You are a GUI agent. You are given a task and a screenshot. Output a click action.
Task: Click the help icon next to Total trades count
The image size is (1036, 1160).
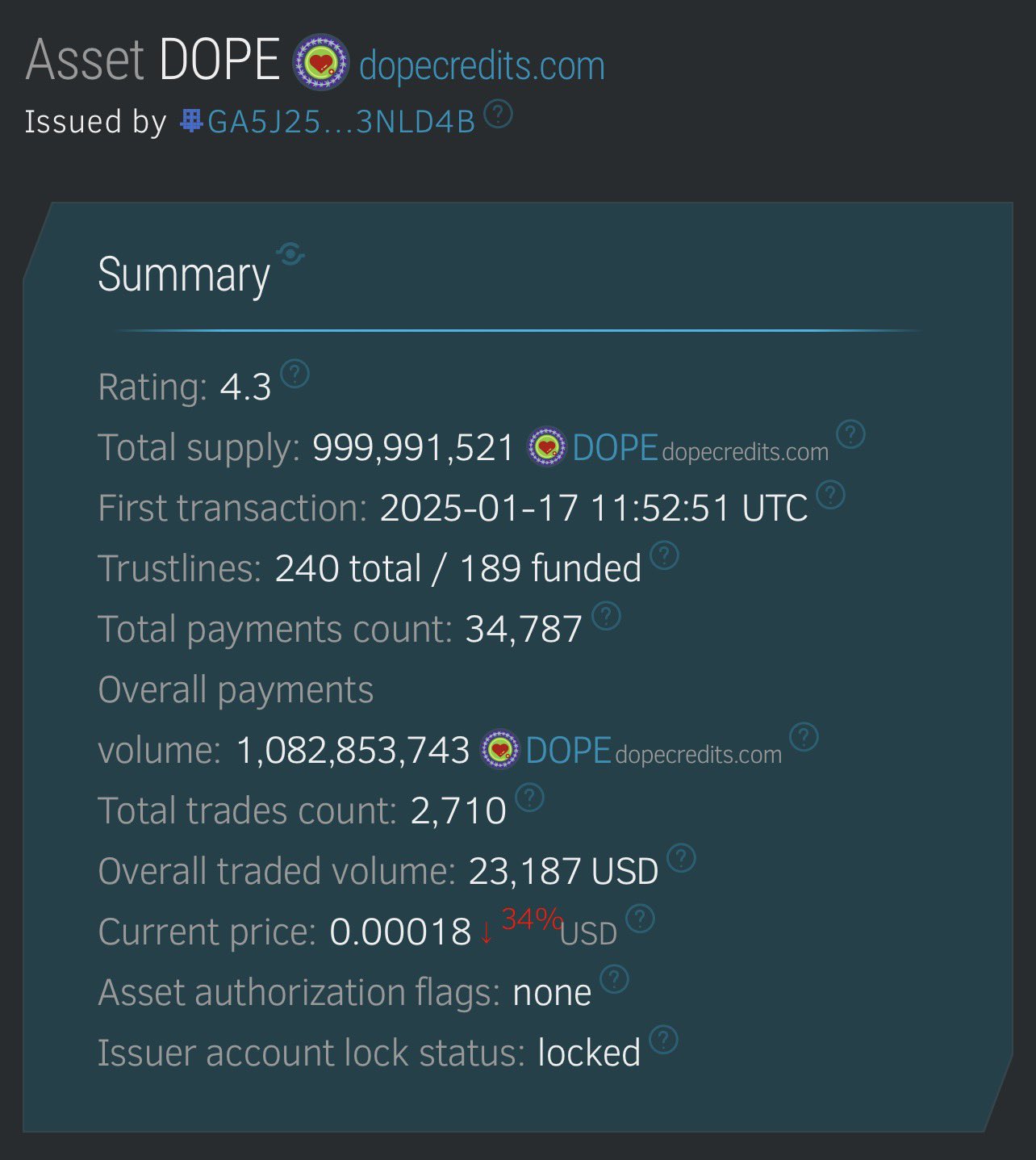(x=529, y=798)
